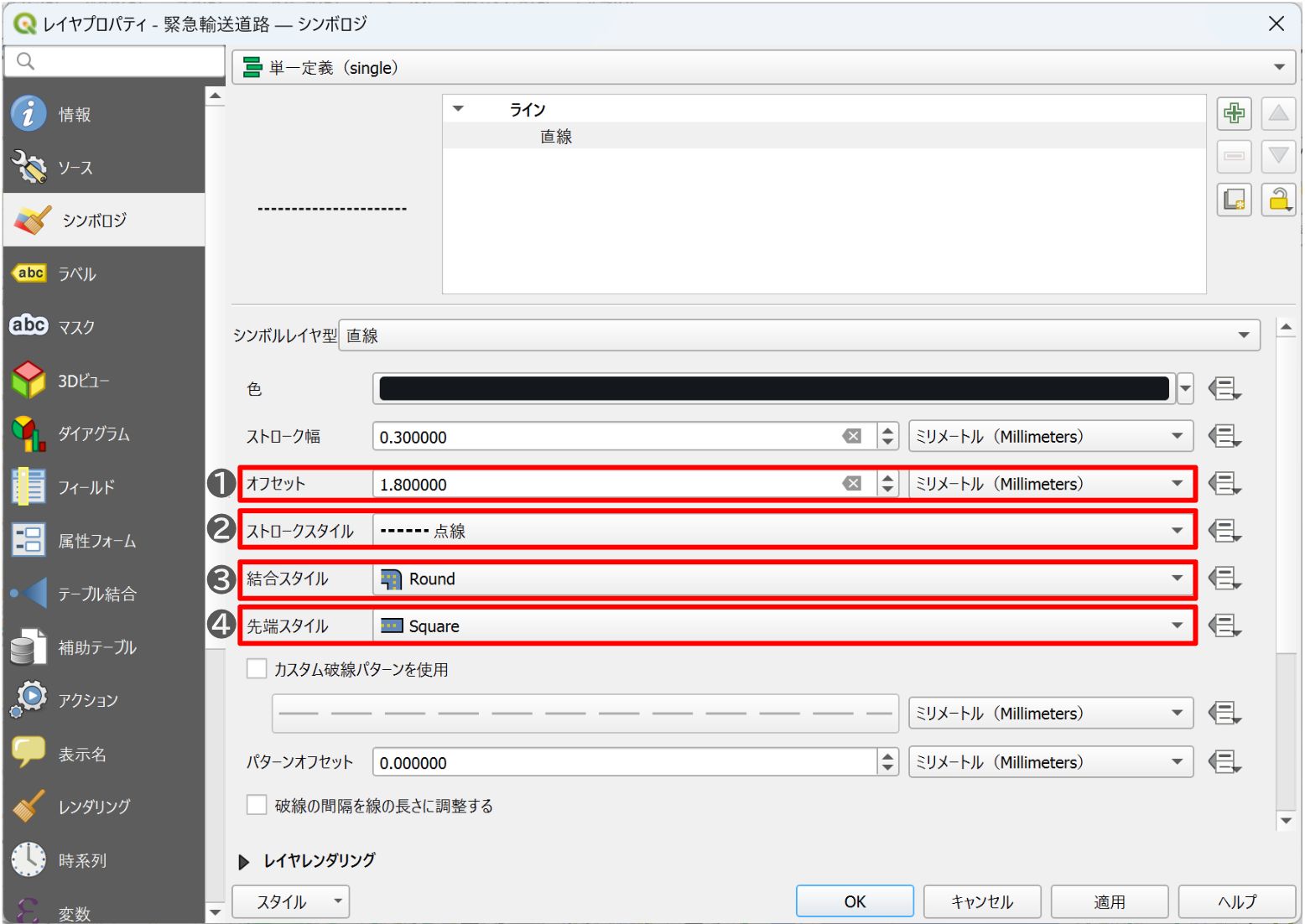Open the data-defined override for 結合スタイル
Image resolution: width=1305 pixels, height=924 pixels.
tap(1224, 579)
